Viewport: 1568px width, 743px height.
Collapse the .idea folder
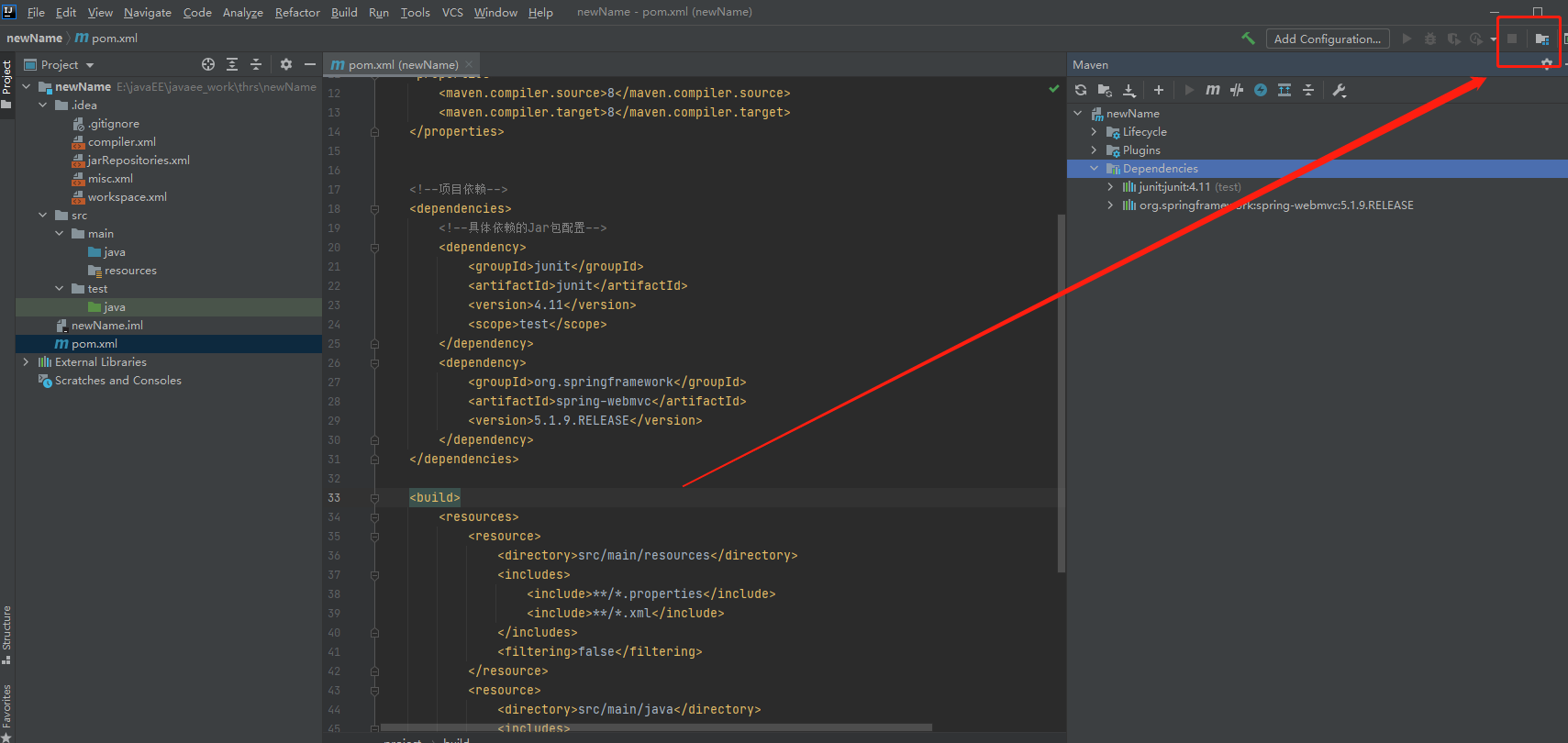[43, 105]
